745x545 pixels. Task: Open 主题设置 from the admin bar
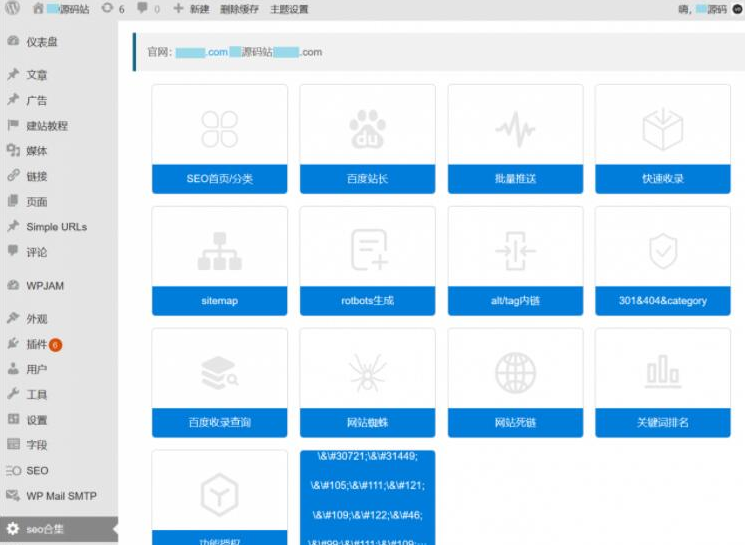click(289, 9)
